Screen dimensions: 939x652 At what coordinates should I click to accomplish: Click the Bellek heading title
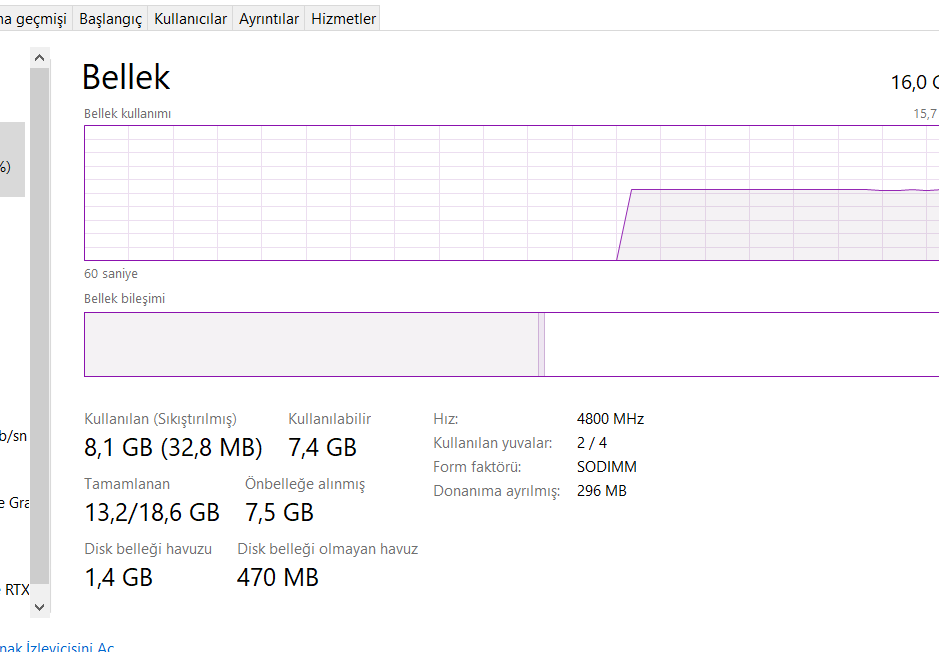click(126, 77)
